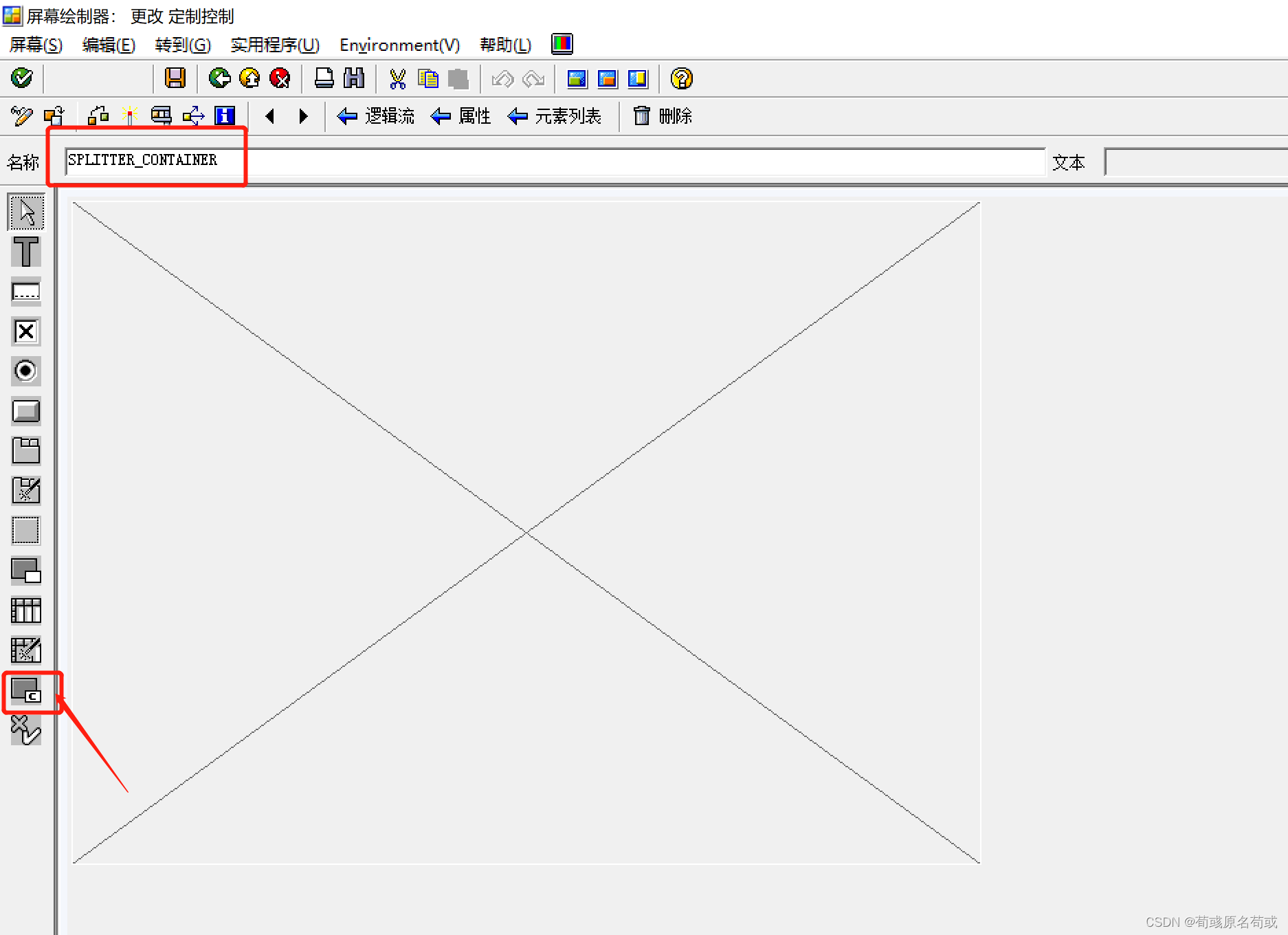Select the Pushbutton element tool

pyautogui.click(x=26, y=411)
